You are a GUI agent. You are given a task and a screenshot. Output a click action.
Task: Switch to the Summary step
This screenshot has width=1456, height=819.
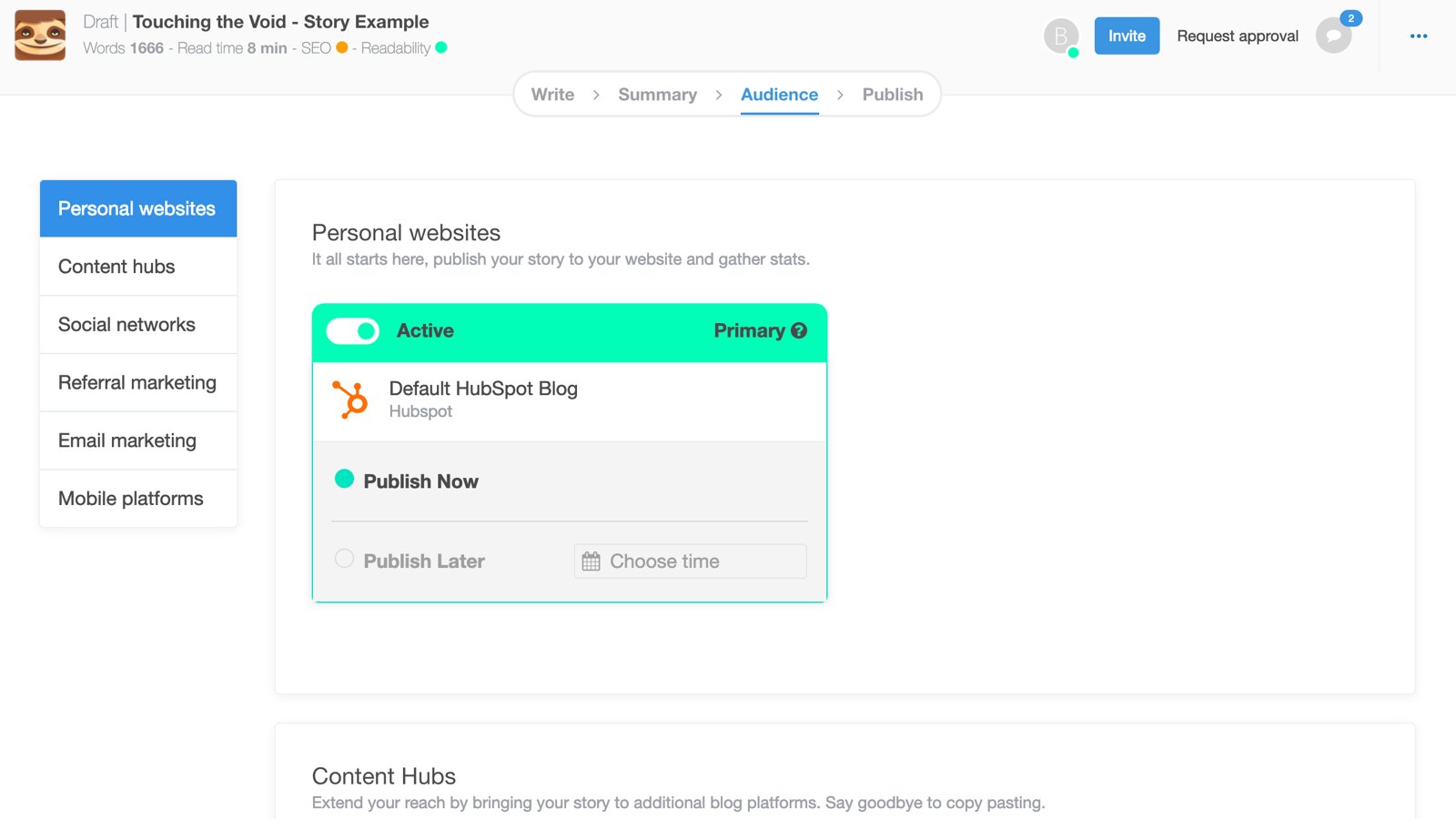657,94
